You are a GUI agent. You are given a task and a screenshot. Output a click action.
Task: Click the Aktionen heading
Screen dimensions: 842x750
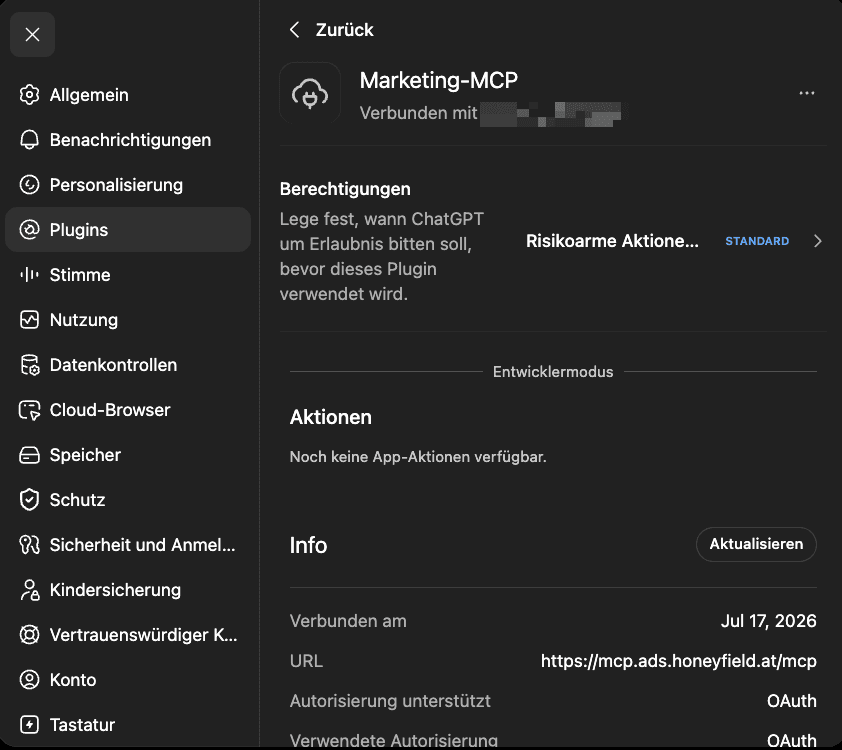[x=331, y=417]
